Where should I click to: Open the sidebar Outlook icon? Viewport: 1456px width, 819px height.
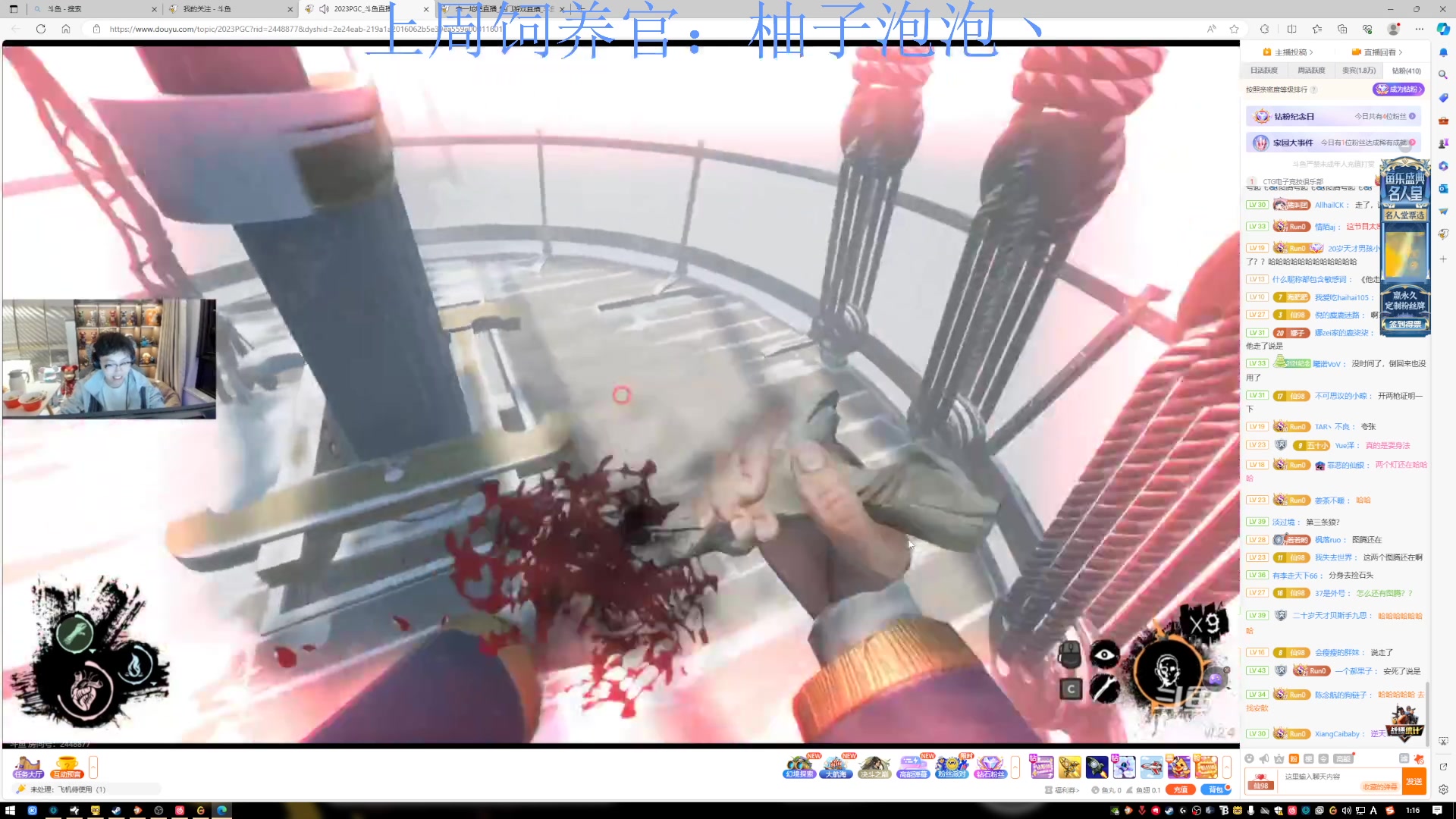coord(1443,189)
